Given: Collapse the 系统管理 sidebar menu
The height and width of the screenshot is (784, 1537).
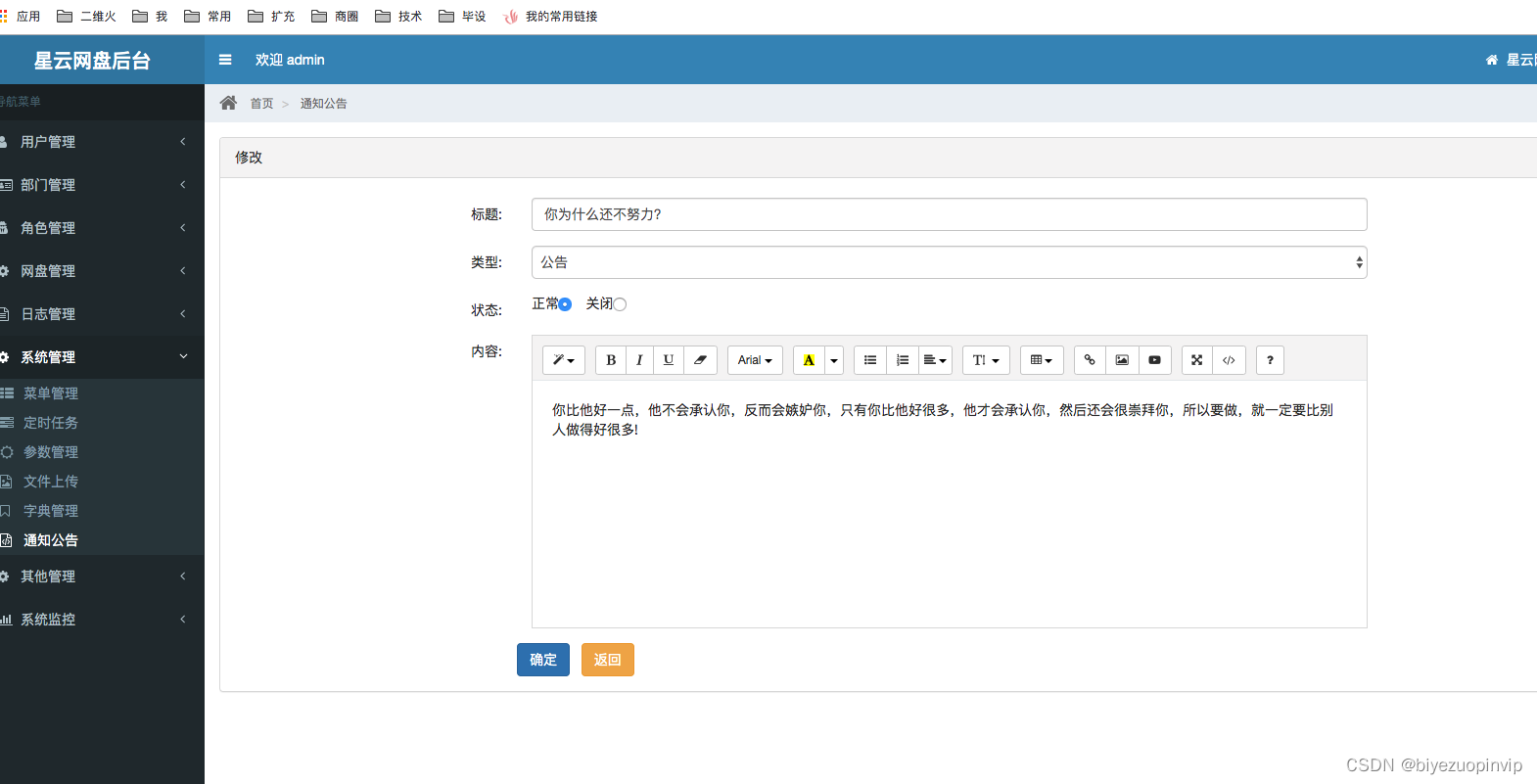Looking at the screenshot, I should pos(102,357).
